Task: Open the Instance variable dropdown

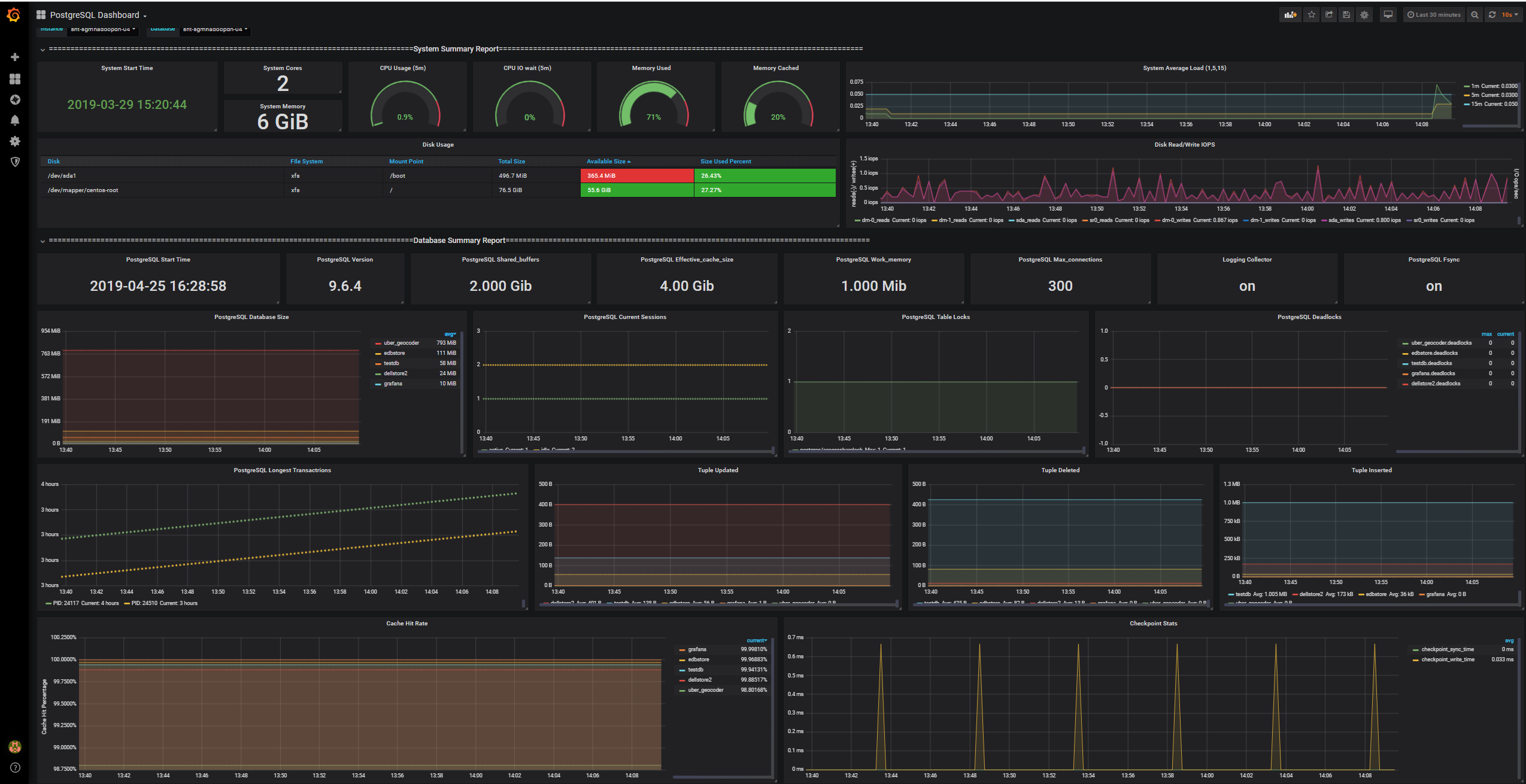Action: point(102,29)
